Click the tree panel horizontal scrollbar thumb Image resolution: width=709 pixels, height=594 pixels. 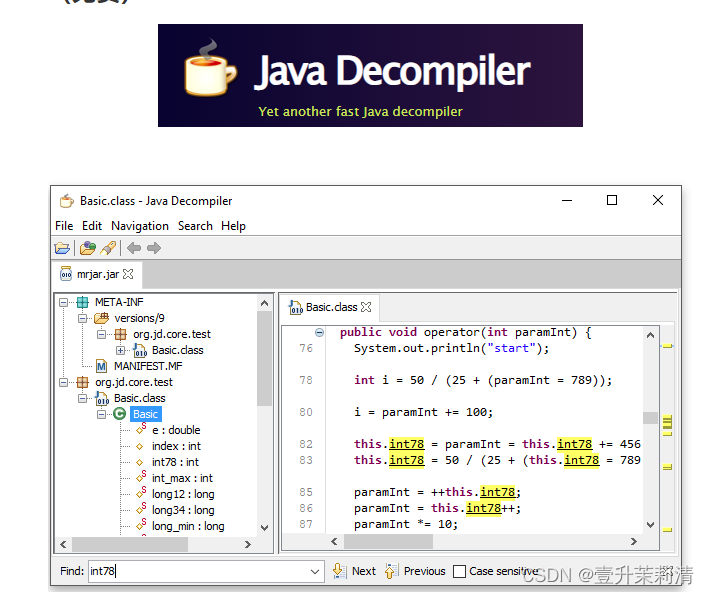(x=129, y=544)
